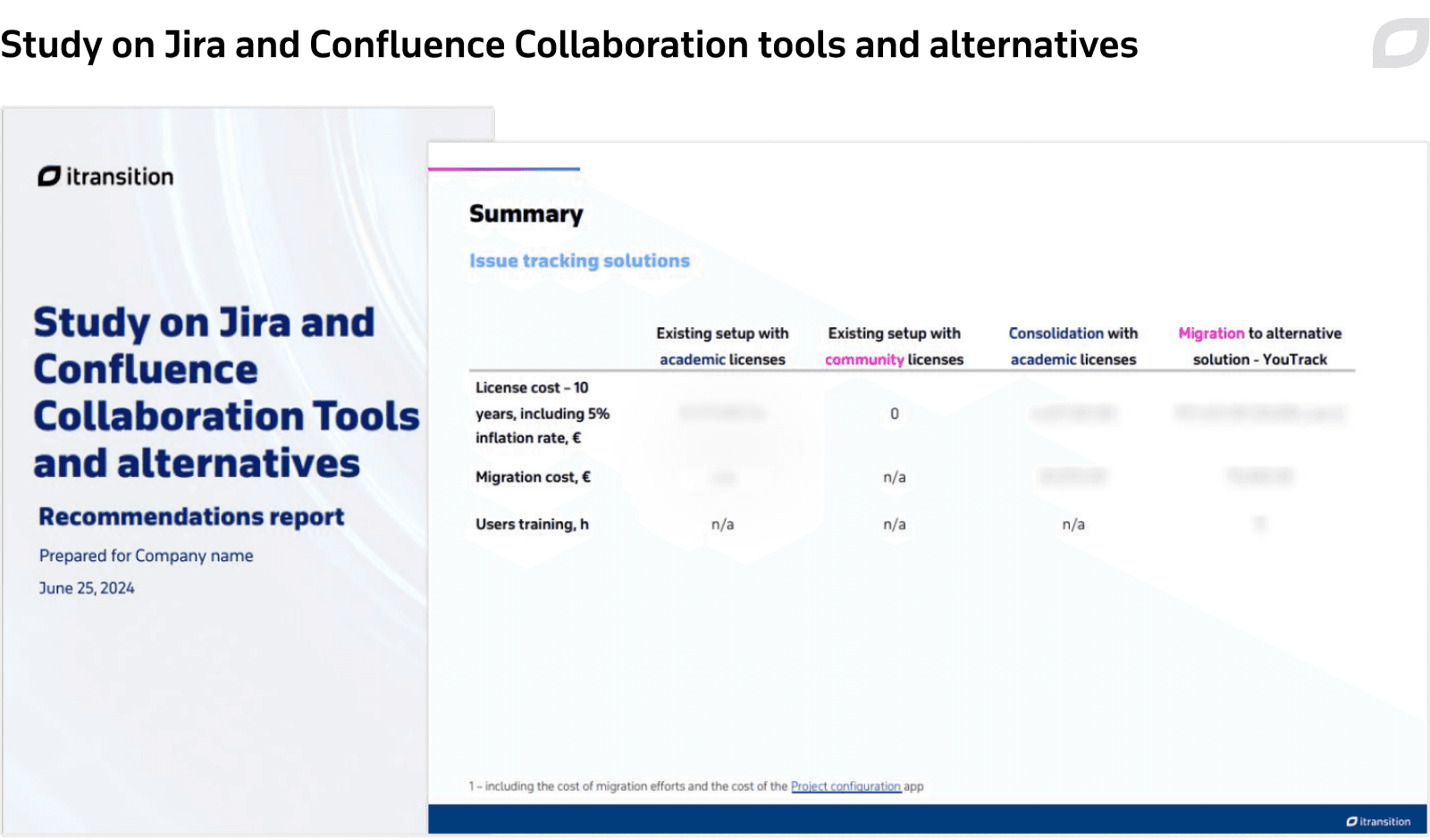Click the footnote text about migration efforts cost
The image size is (1430, 840).
(x=696, y=786)
